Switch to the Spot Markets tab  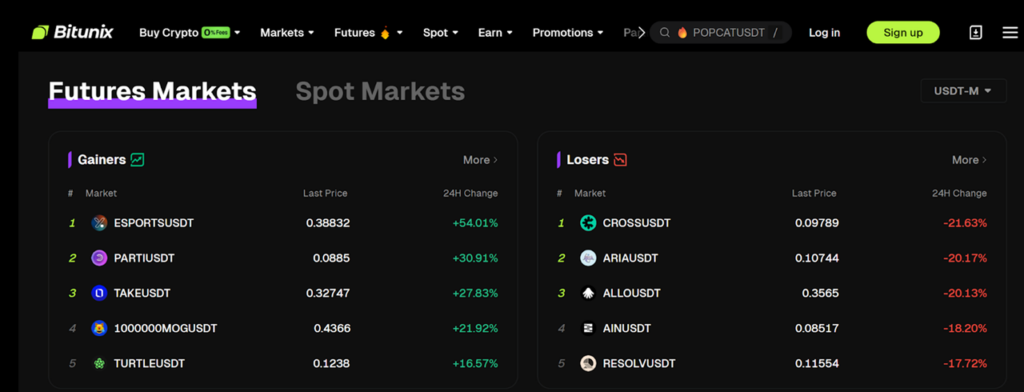(x=380, y=91)
